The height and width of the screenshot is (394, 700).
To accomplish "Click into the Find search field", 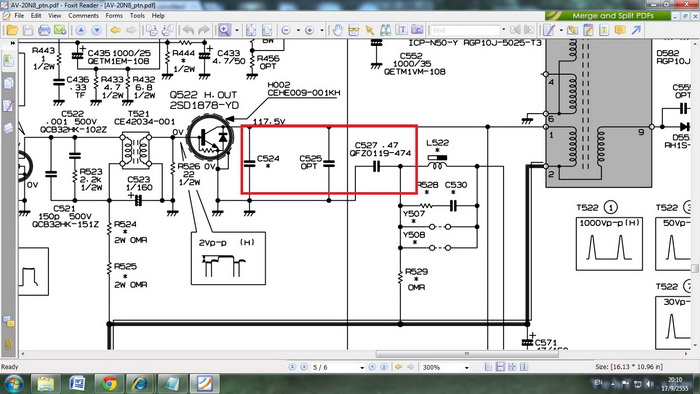I will 465,30.
